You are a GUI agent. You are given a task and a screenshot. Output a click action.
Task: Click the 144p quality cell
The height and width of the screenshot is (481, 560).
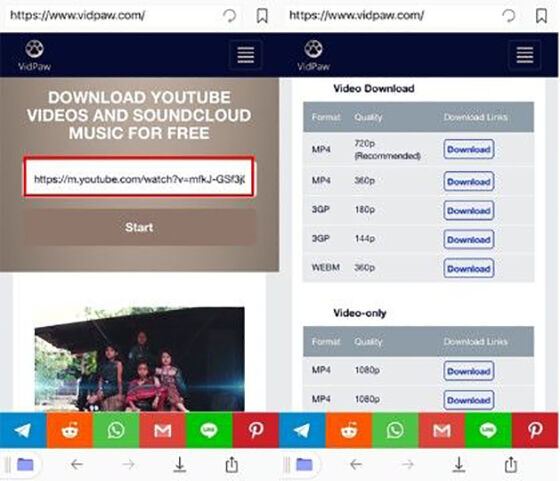coord(365,239)
